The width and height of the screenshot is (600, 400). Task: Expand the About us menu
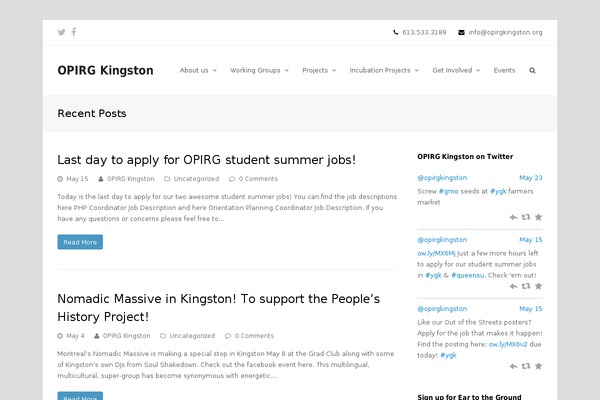[198, 70]
